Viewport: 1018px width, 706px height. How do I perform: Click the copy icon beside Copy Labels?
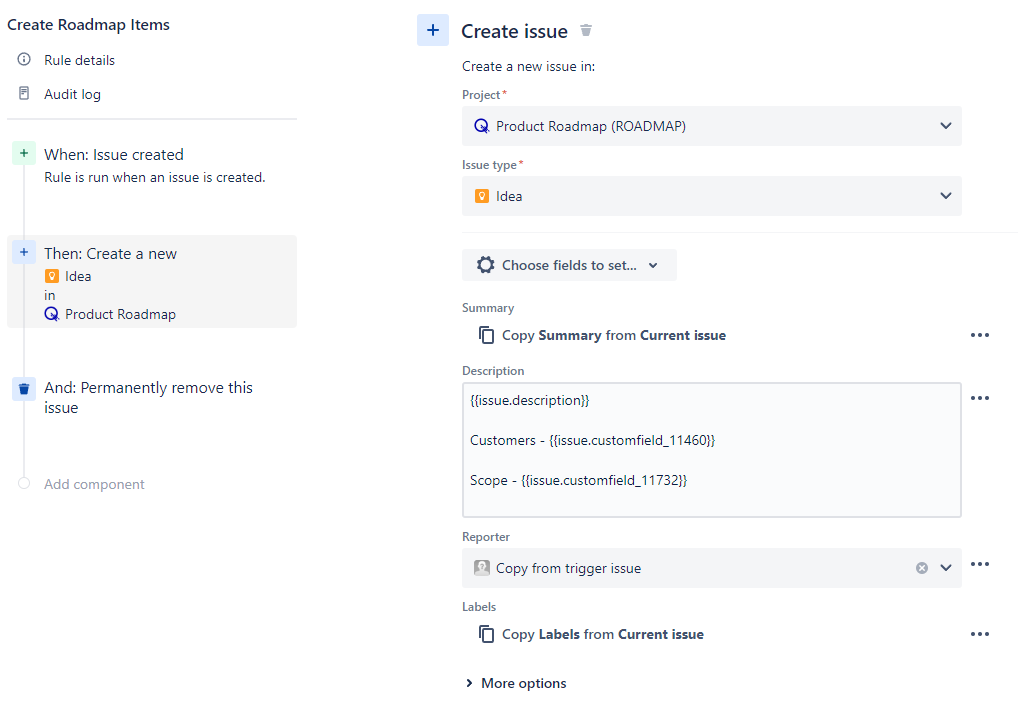486,633
